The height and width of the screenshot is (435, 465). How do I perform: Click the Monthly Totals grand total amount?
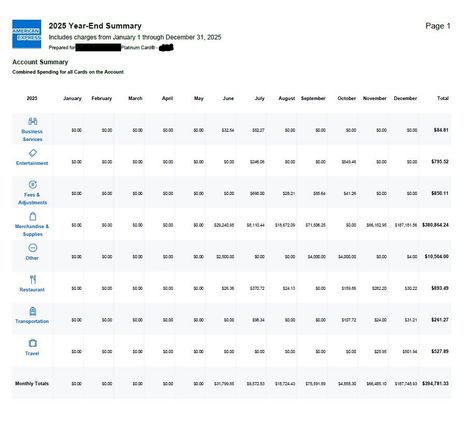pyautogui.click(x=435, y=384)
